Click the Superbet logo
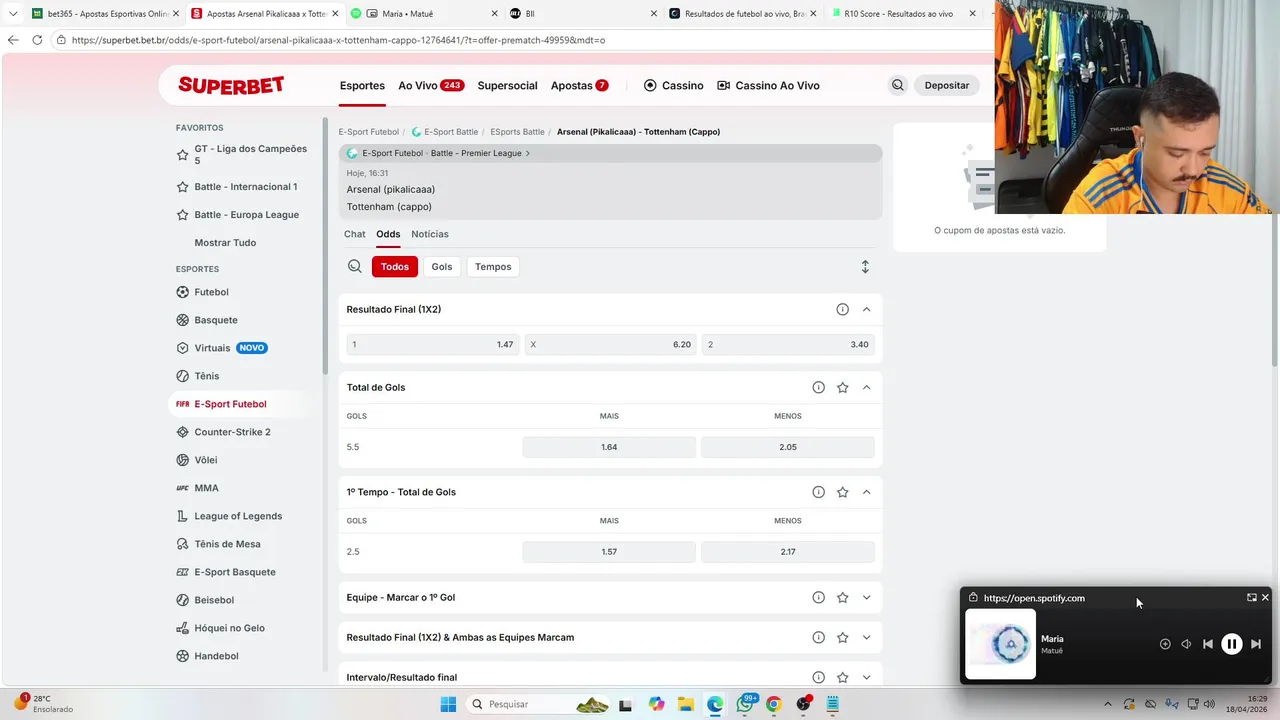The width and height of the screenshot is (1280, 720). [231, 86]
